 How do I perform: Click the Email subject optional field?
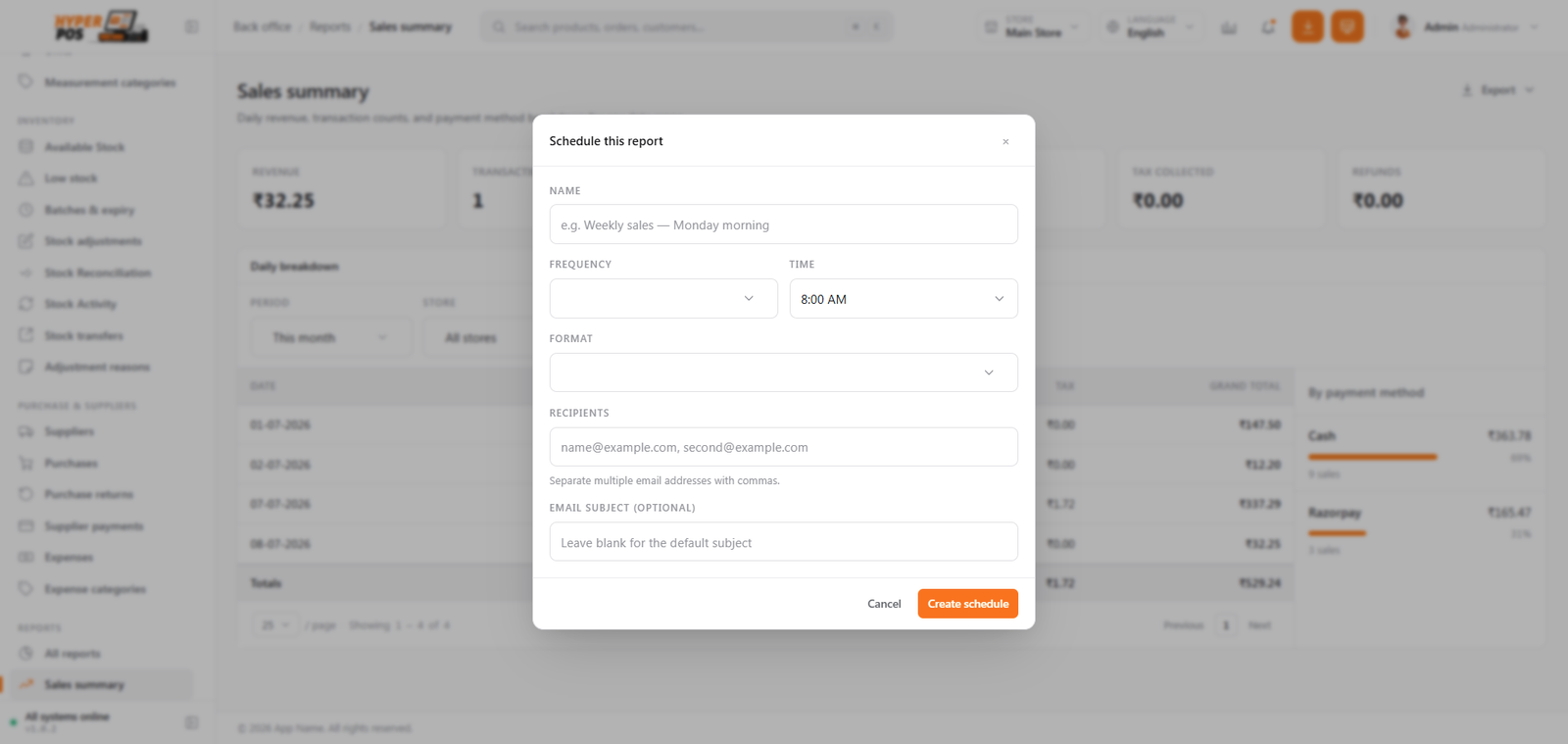pyautogui.click(x=783, y=542)
